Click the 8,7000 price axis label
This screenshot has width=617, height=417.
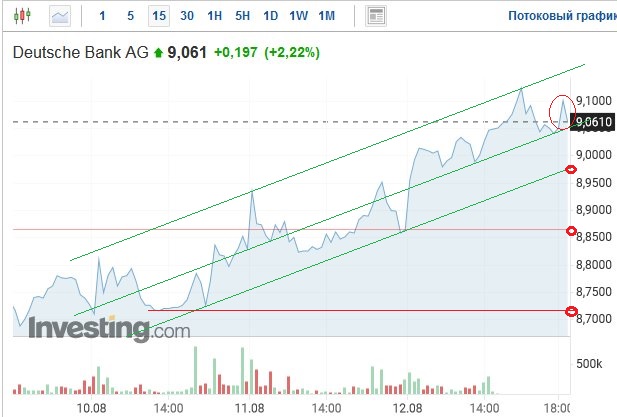[x=594, y=318]
